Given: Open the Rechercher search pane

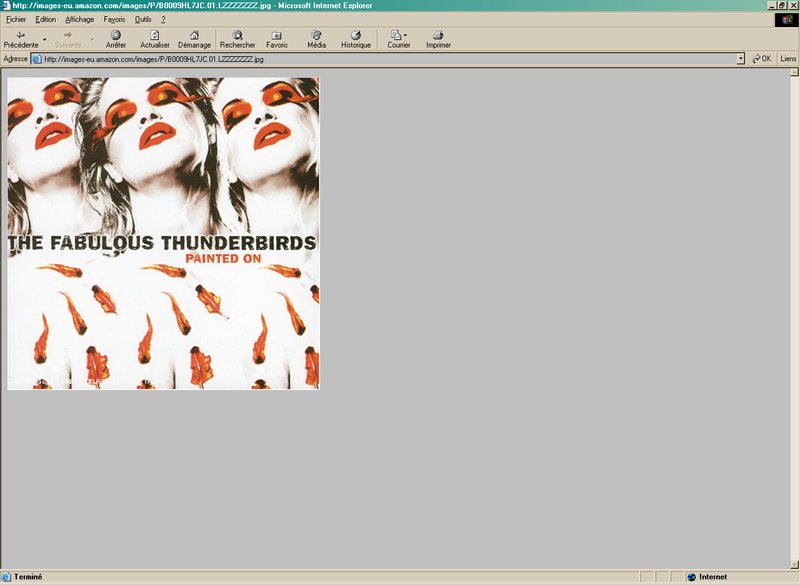Looking at the screenshot, I should coord(237,40).
